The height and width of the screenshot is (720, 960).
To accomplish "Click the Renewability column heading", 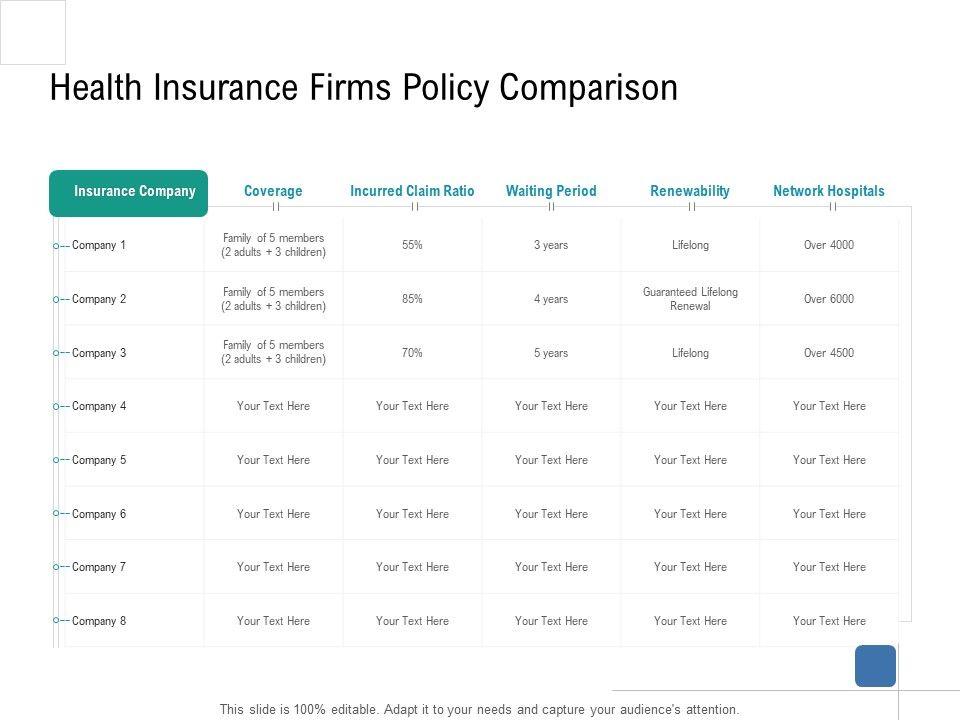I will pyautogui.click(x=690, y=191).
